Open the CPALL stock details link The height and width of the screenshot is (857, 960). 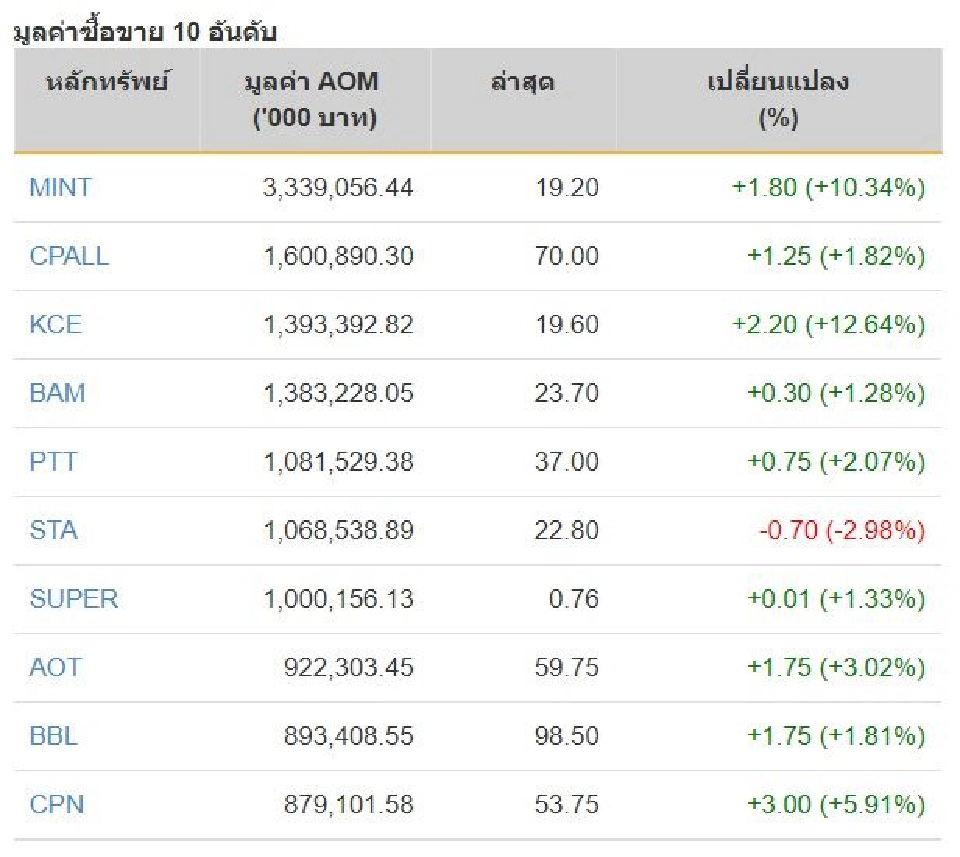pos(65,256)
